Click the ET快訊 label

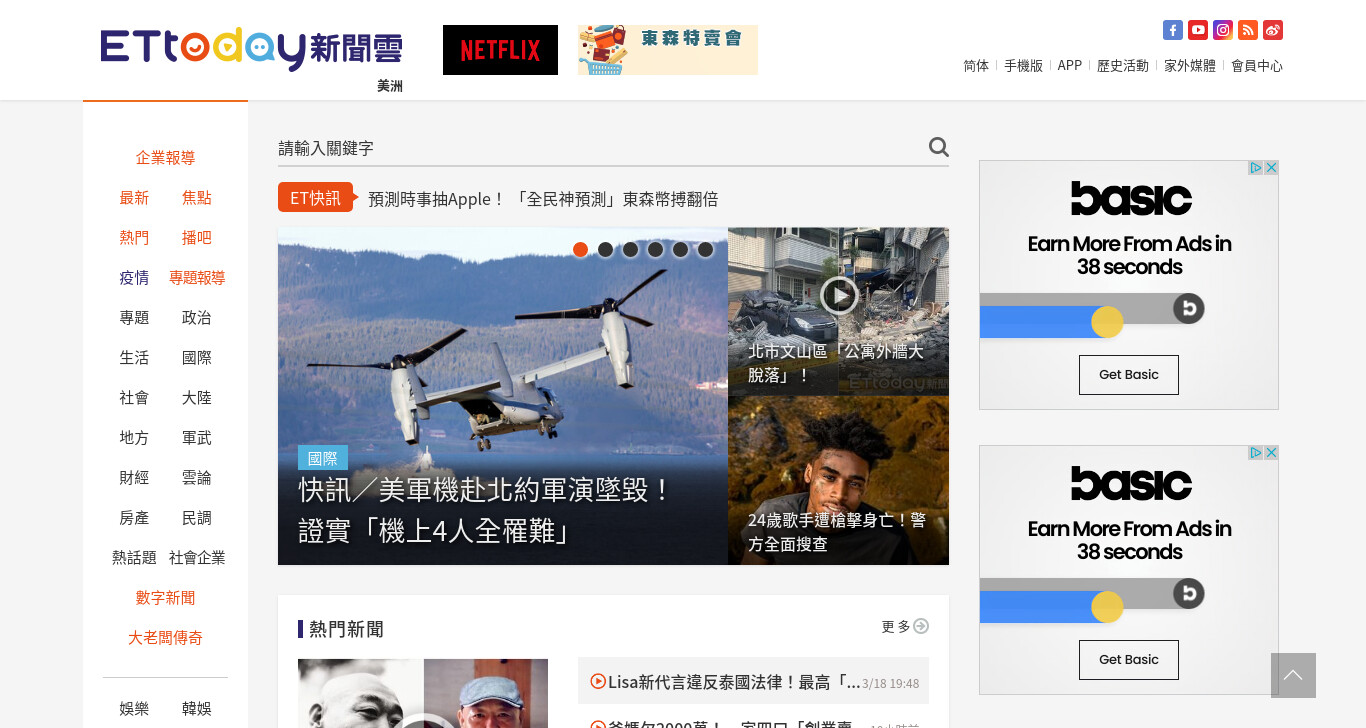click(316, 198)
